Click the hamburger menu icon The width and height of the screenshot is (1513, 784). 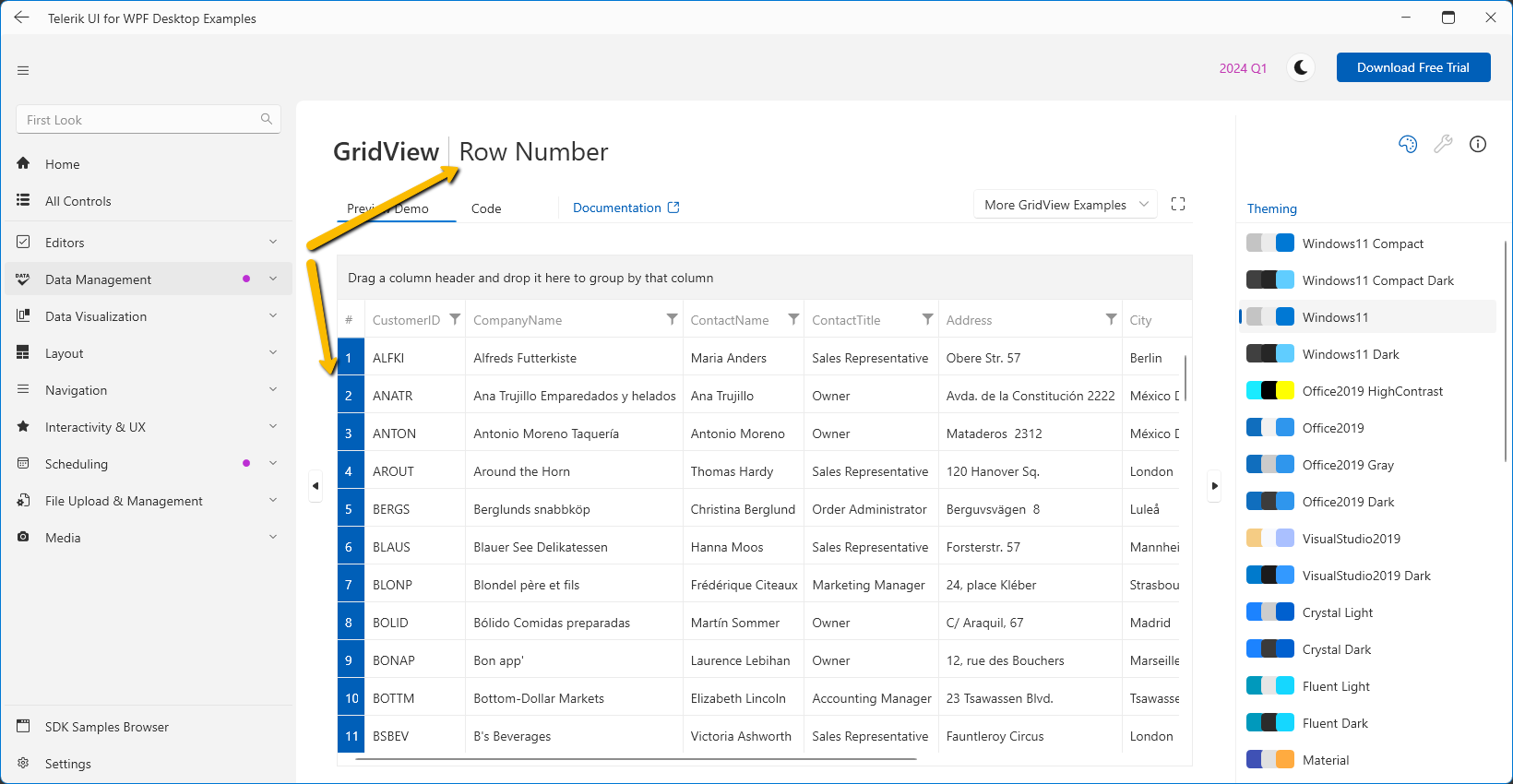point(23,70)
